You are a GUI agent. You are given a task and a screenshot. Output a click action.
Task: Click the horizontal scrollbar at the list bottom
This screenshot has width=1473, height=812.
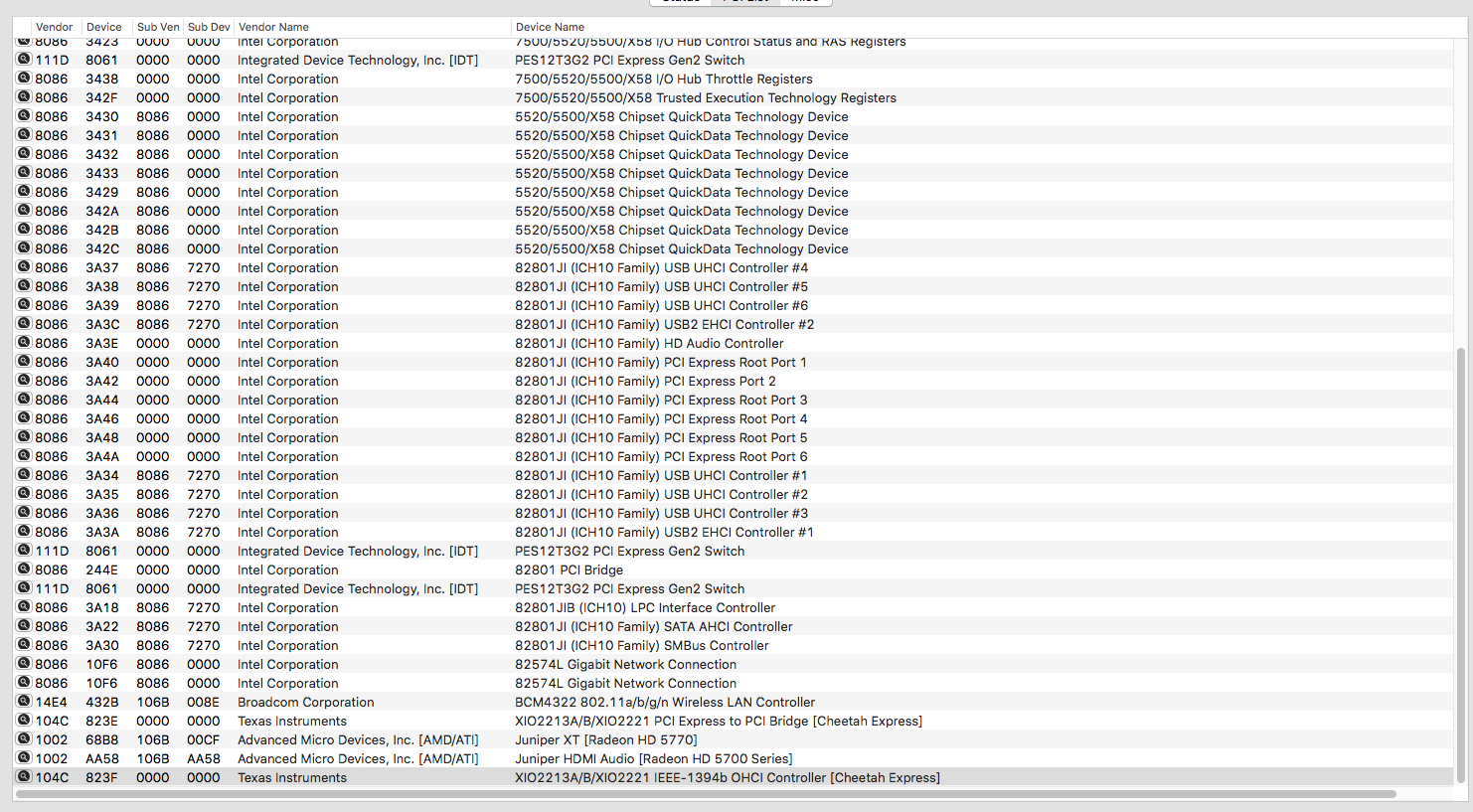point(706,794)
